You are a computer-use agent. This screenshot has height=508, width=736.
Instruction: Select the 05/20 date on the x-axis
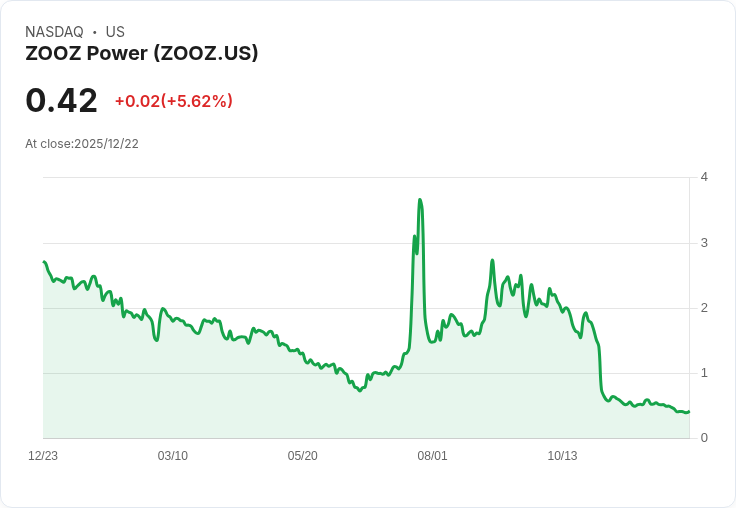(303, 456)
